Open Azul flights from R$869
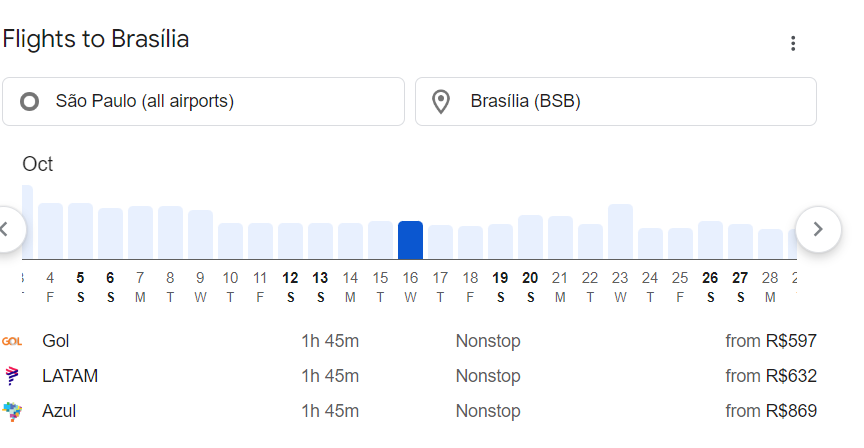The height and width of the screenshot is (448, 864). tap(409, 411)
